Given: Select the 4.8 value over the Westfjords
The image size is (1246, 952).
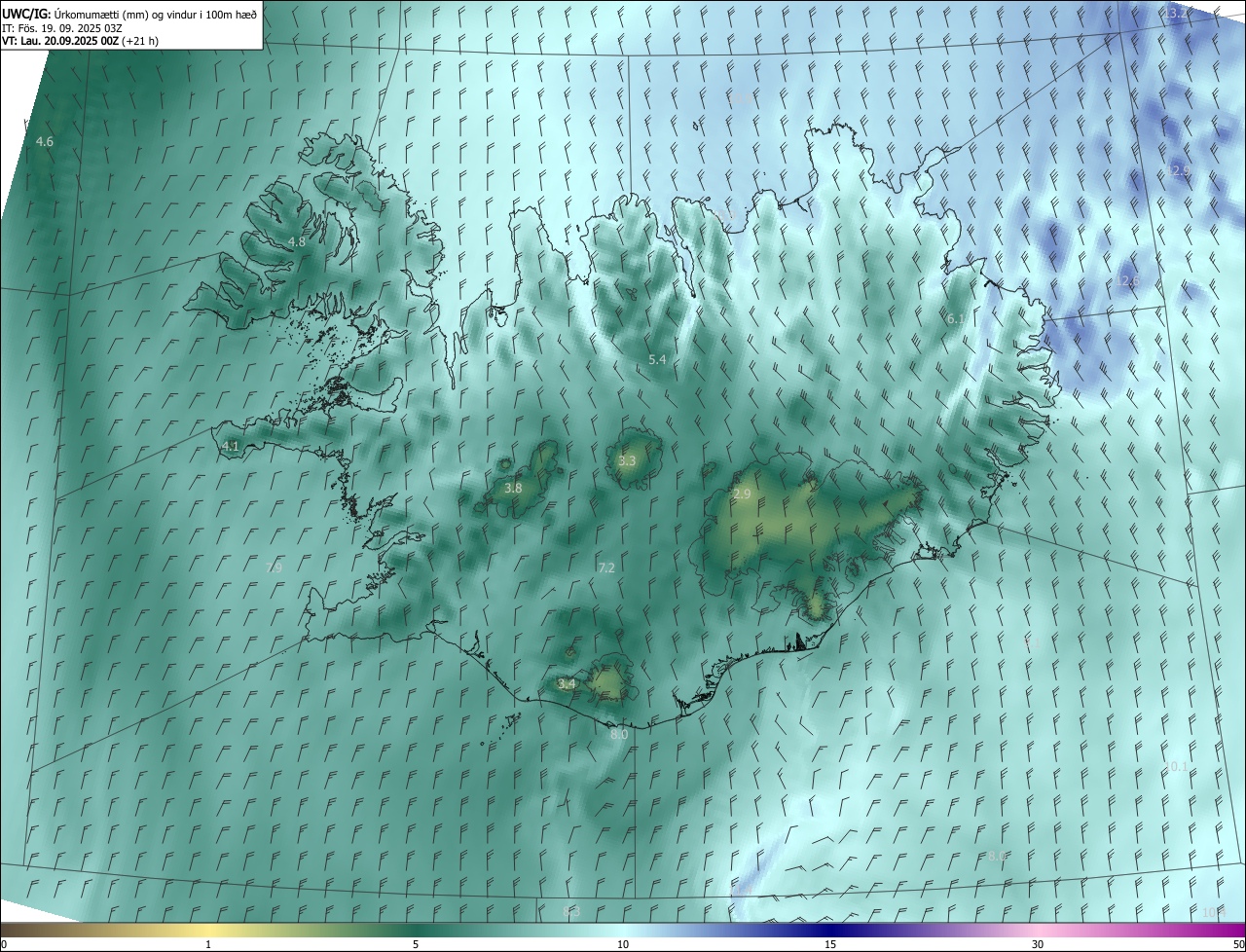Looking at the screenshot, I should tap(297, 242).
